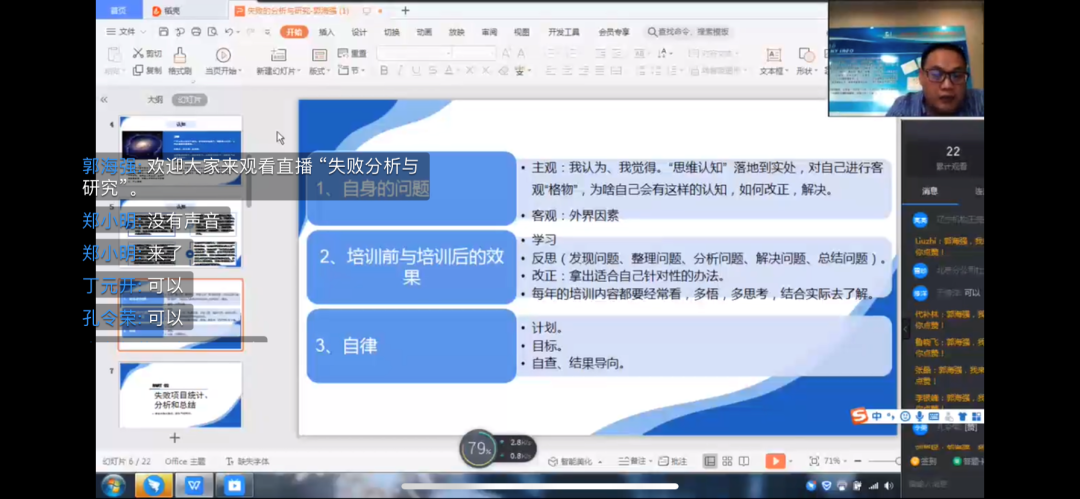Collapse the slide panel with double-arrow button
The width and height of the screenshot is (1080, 499).
click(x=104, y=100)
